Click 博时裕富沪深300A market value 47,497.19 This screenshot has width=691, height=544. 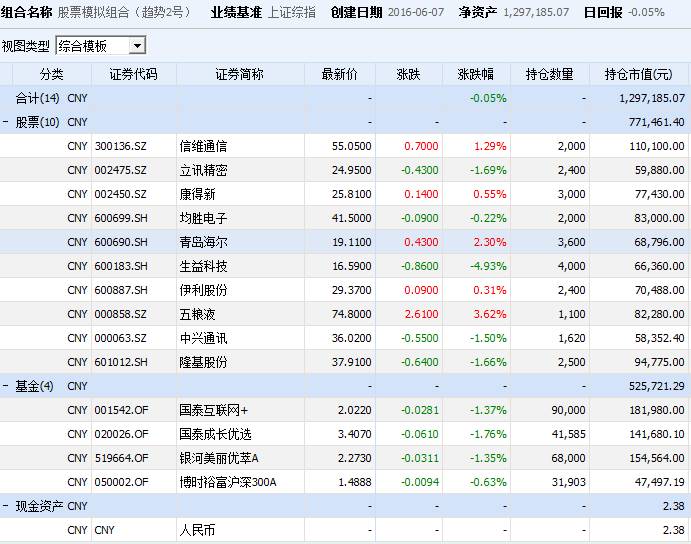coord(660,482)
